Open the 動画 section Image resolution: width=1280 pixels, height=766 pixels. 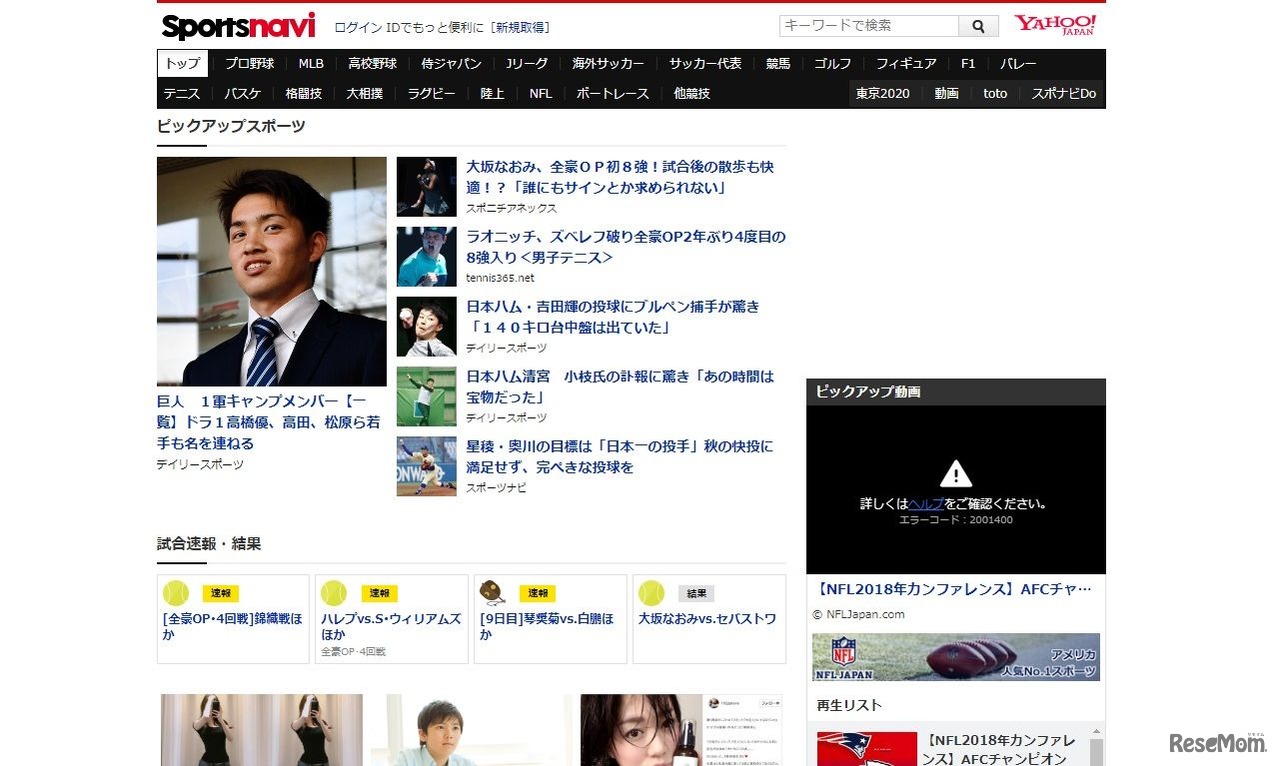click(946, 93)
